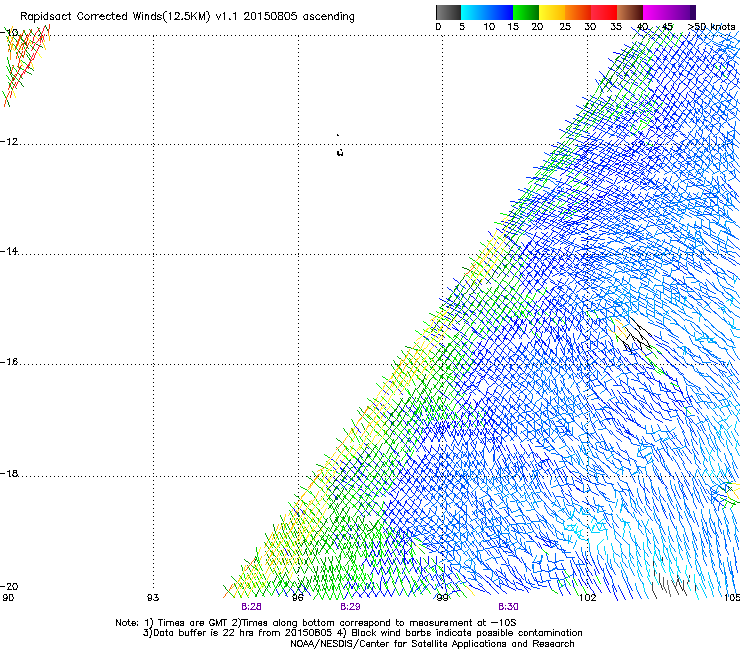The width and height of the screenshot is (740, 650).
Task: Click the -14 latitude axis label
Action: (x=9, y=252)
